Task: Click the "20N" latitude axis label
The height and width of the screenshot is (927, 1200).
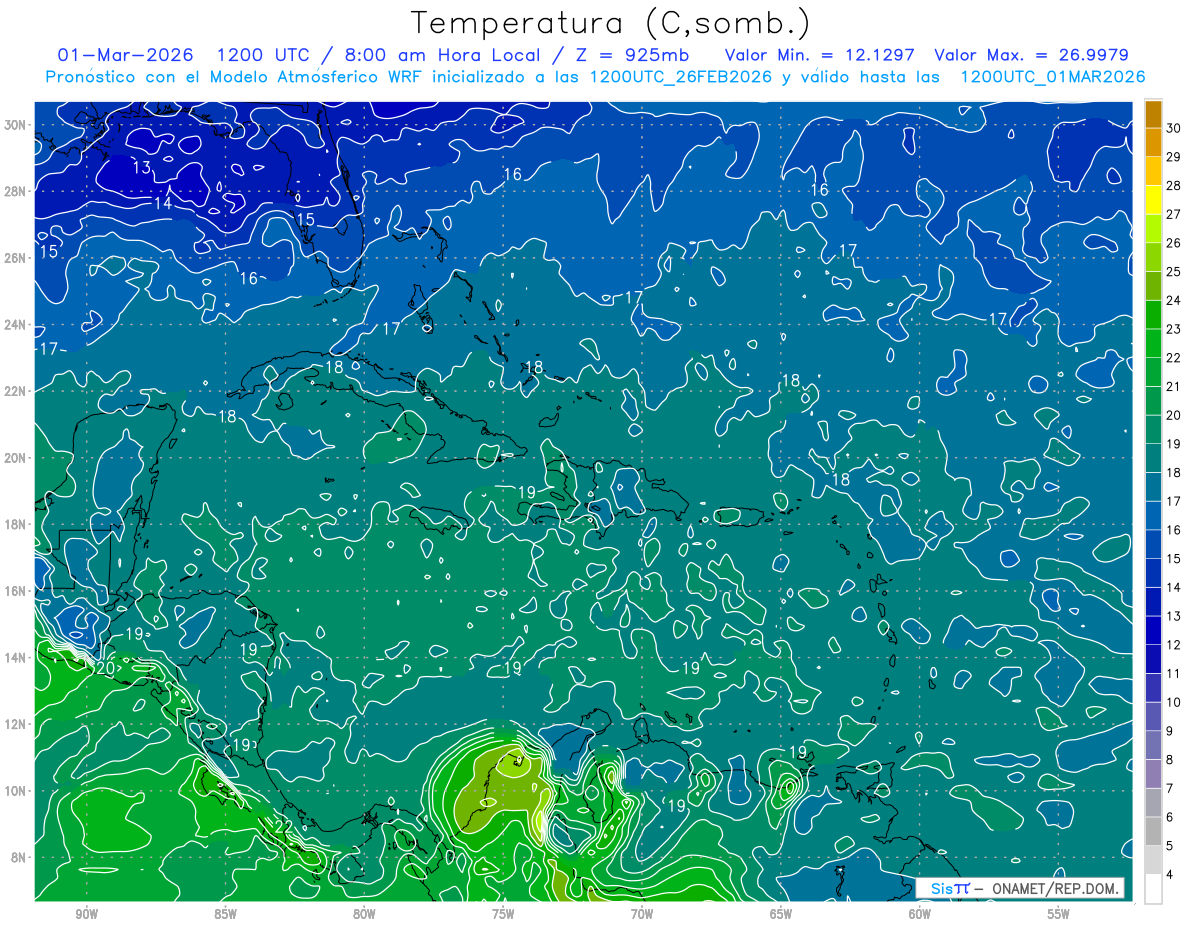Action: click(x=14, y=458)
